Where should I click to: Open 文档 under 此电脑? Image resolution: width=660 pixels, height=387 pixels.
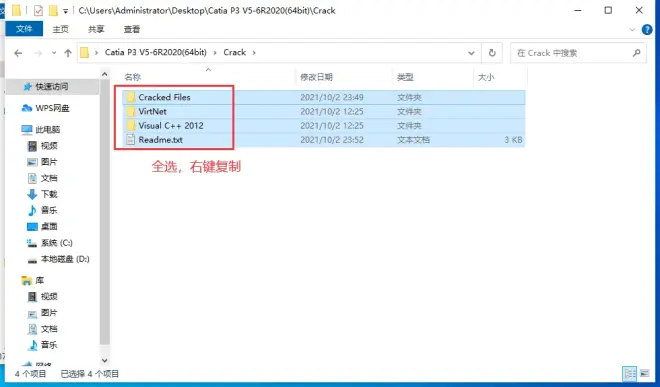point(49,178)
